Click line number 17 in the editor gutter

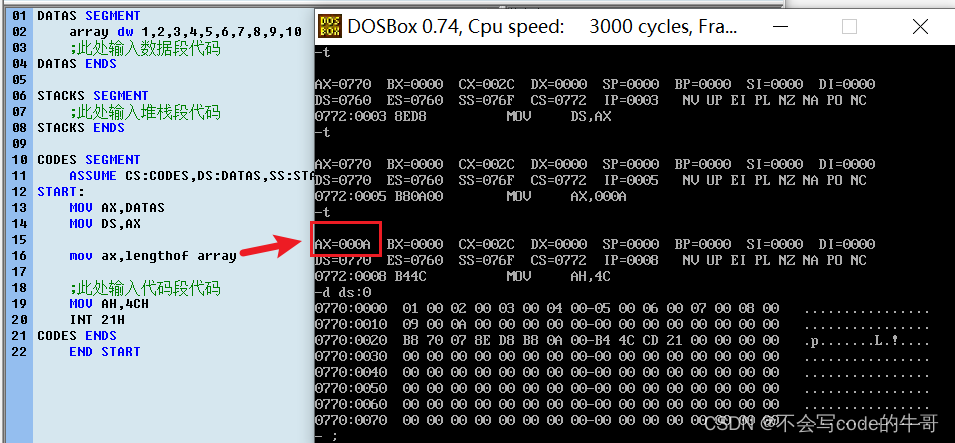(19, 272)
